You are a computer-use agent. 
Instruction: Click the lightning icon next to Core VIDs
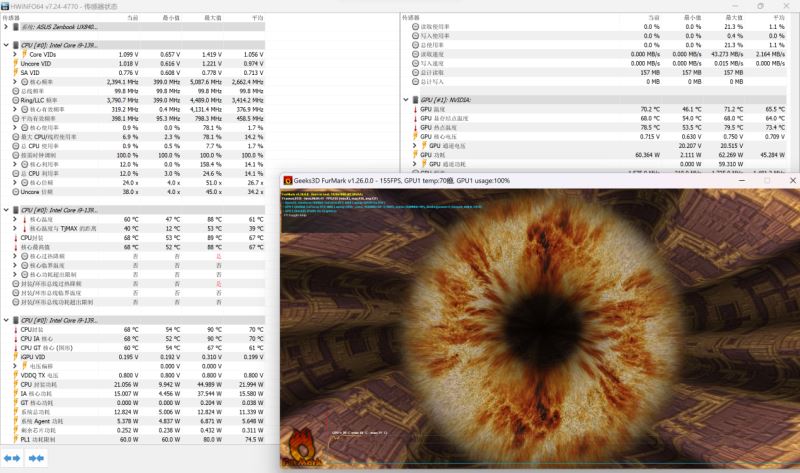pos(24,55)
